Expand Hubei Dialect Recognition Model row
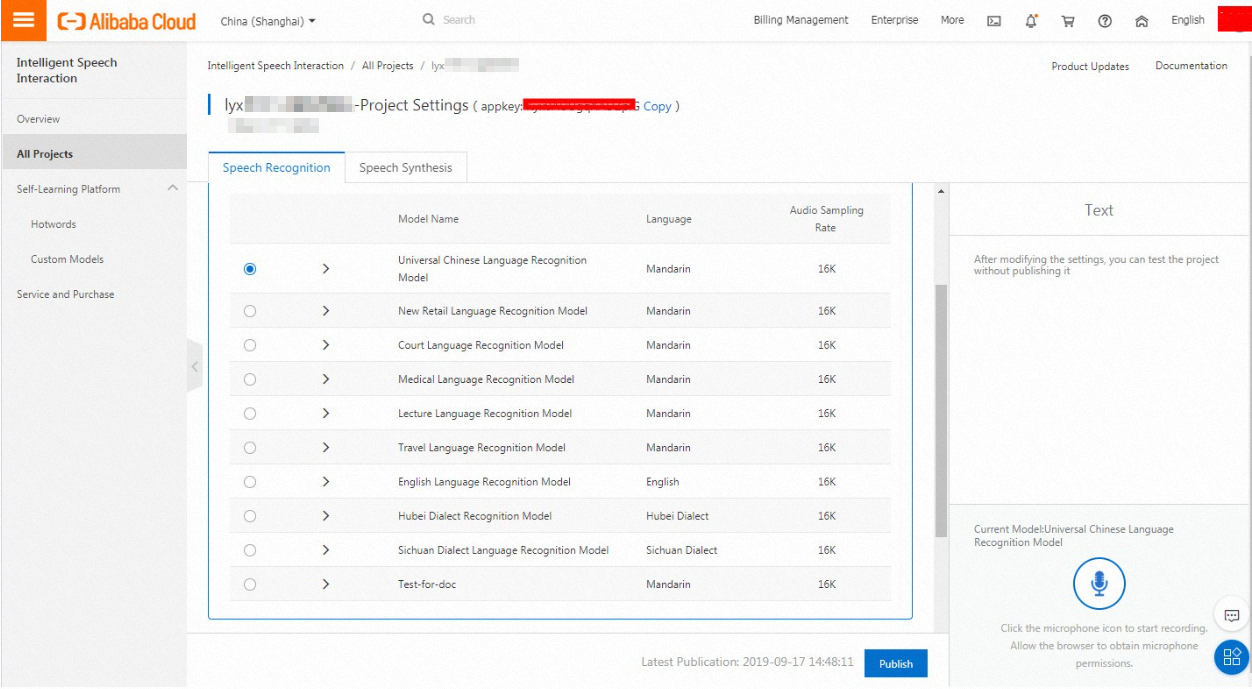 (x=326, y=516)
